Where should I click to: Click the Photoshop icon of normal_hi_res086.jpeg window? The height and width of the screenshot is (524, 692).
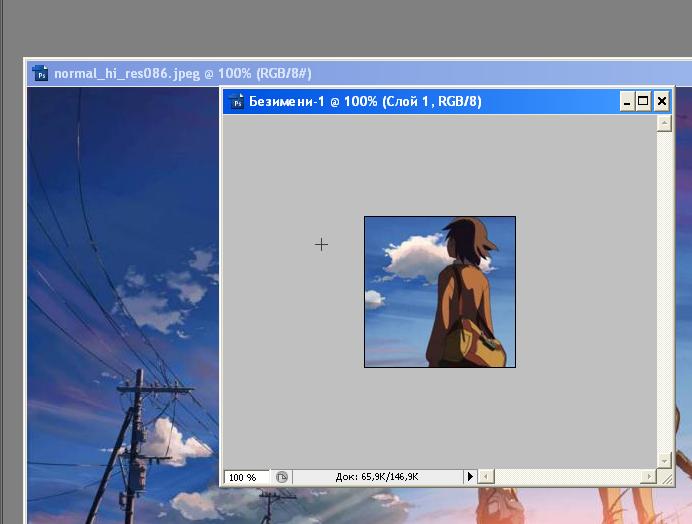[x=40, y=73]
